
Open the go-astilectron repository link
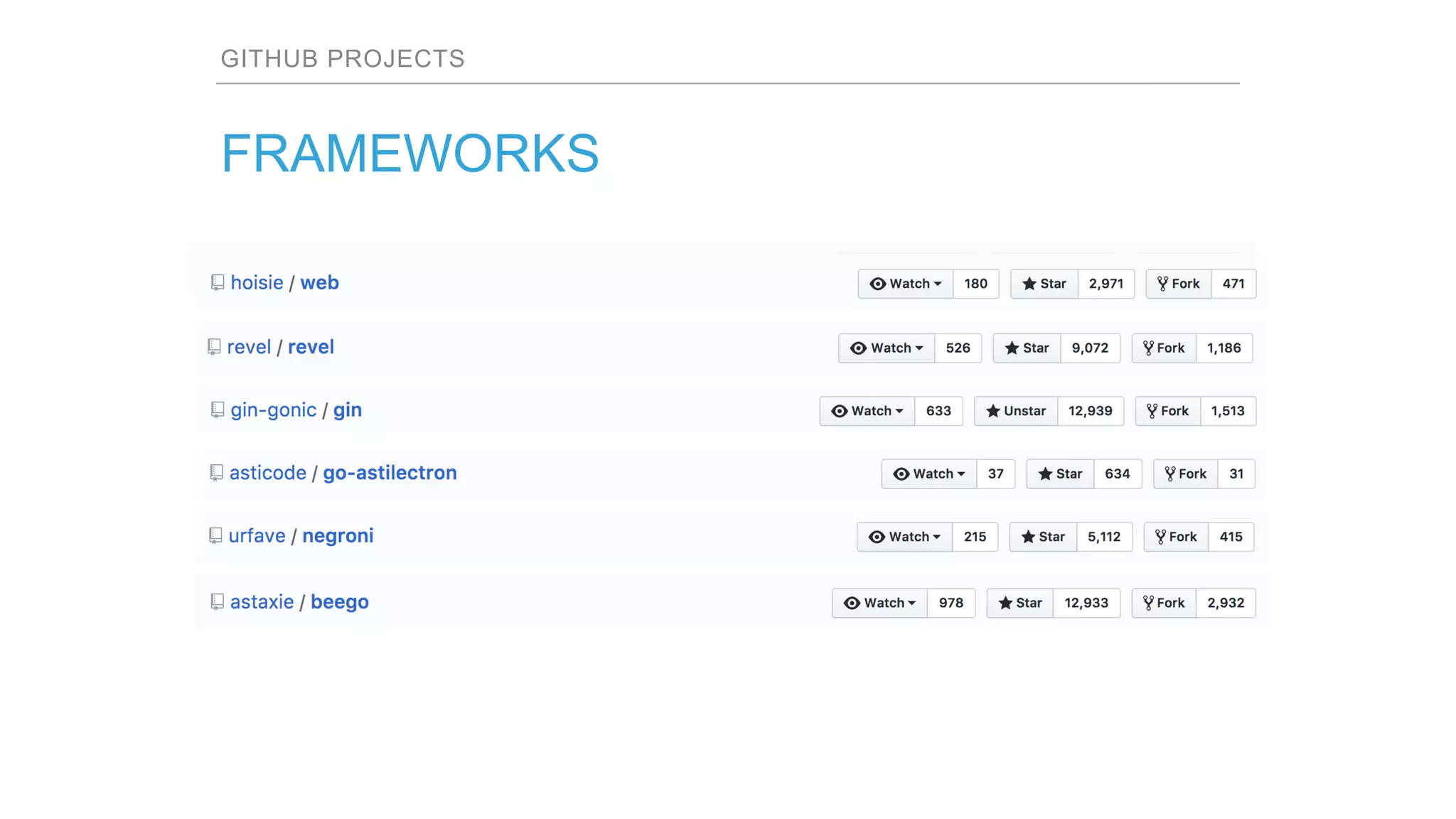390,473
